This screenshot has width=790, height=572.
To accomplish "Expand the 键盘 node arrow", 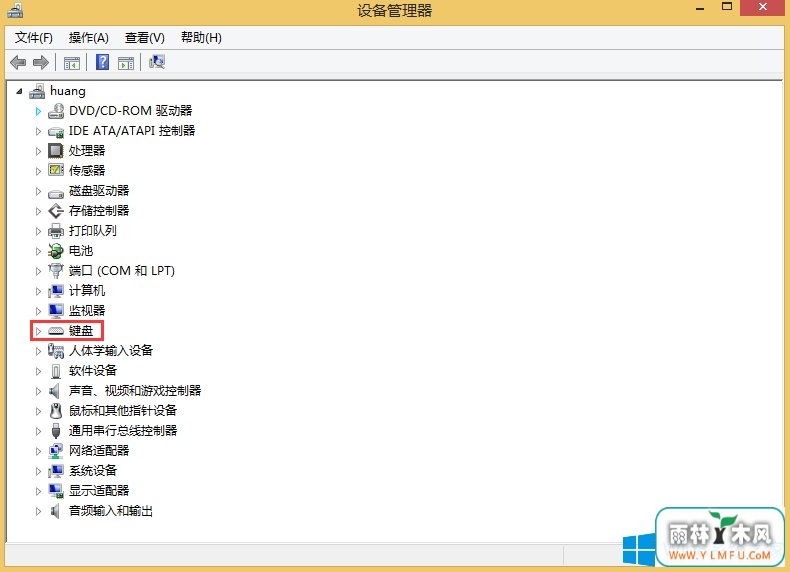I will tap(38, 331).
